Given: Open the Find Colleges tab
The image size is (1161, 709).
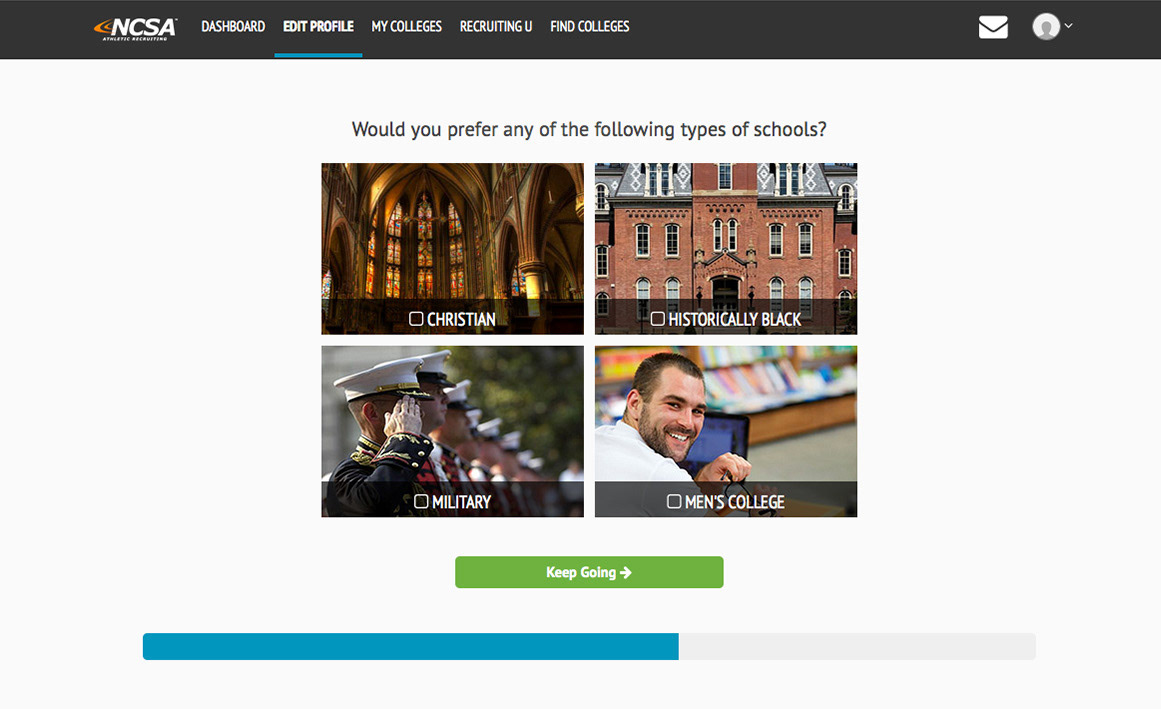Looking at the screenshot, I should click(x=589, y=27).
